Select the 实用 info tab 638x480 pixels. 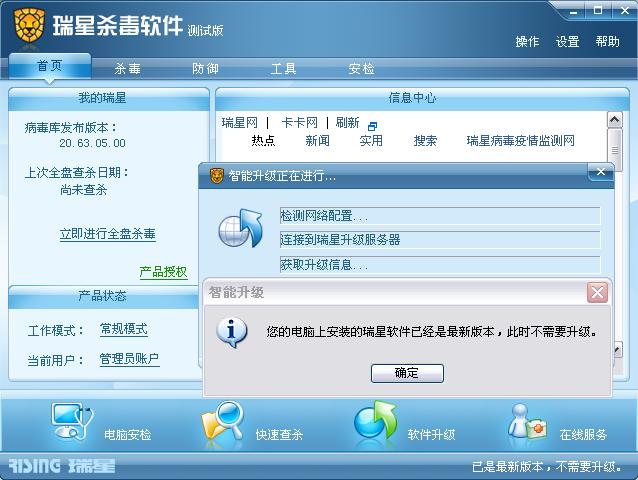(371, 141)
